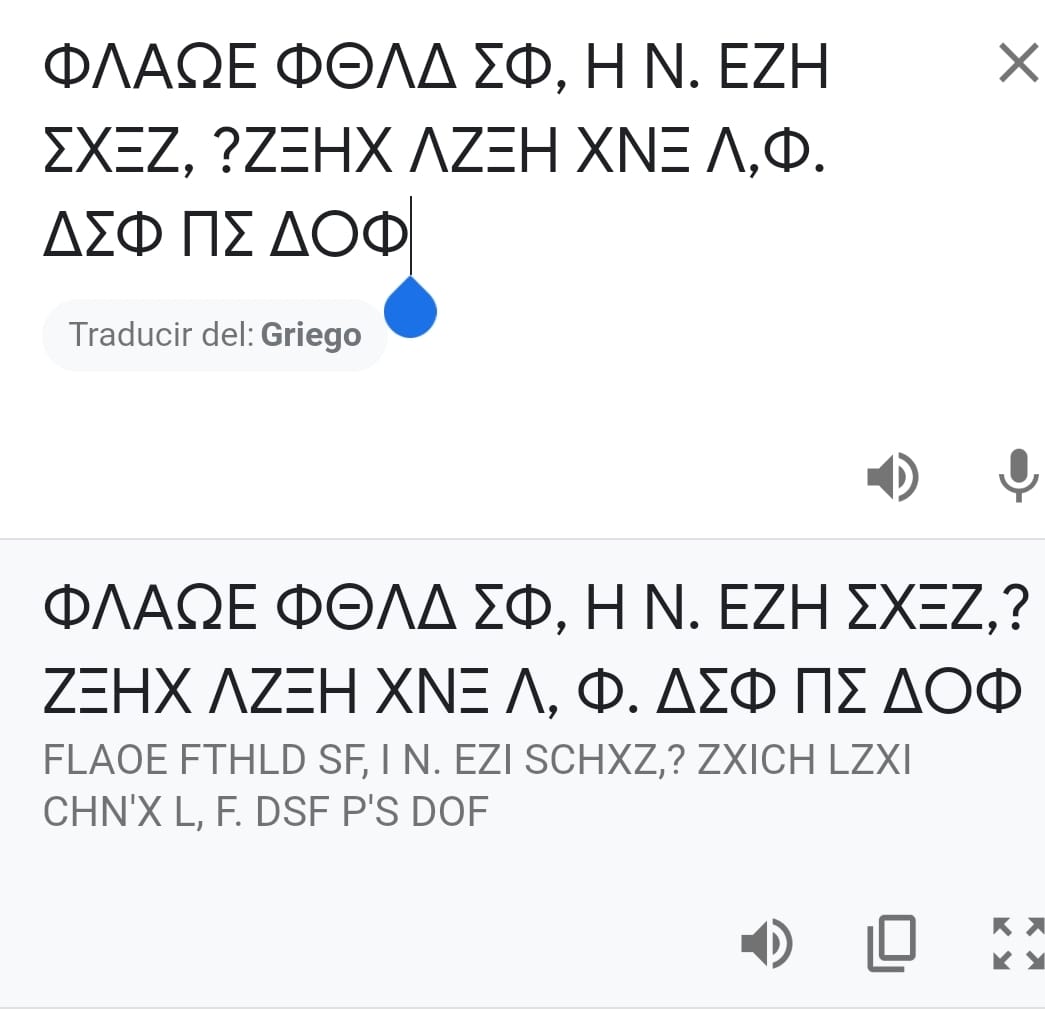Tap the microphone for voice input

(1018, 476)
